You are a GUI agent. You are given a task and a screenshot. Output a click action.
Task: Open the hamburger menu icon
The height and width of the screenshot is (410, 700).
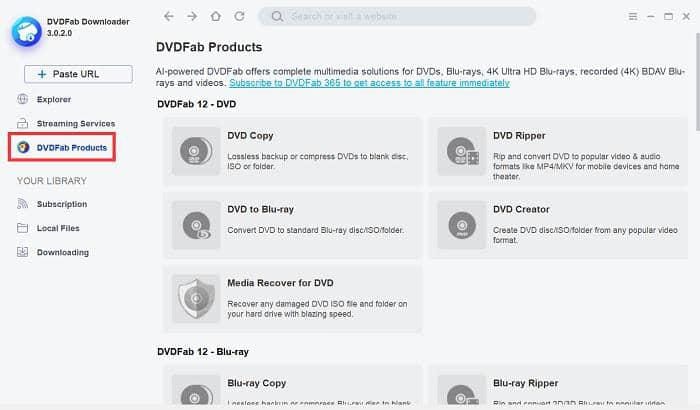(x=633, y=17)
